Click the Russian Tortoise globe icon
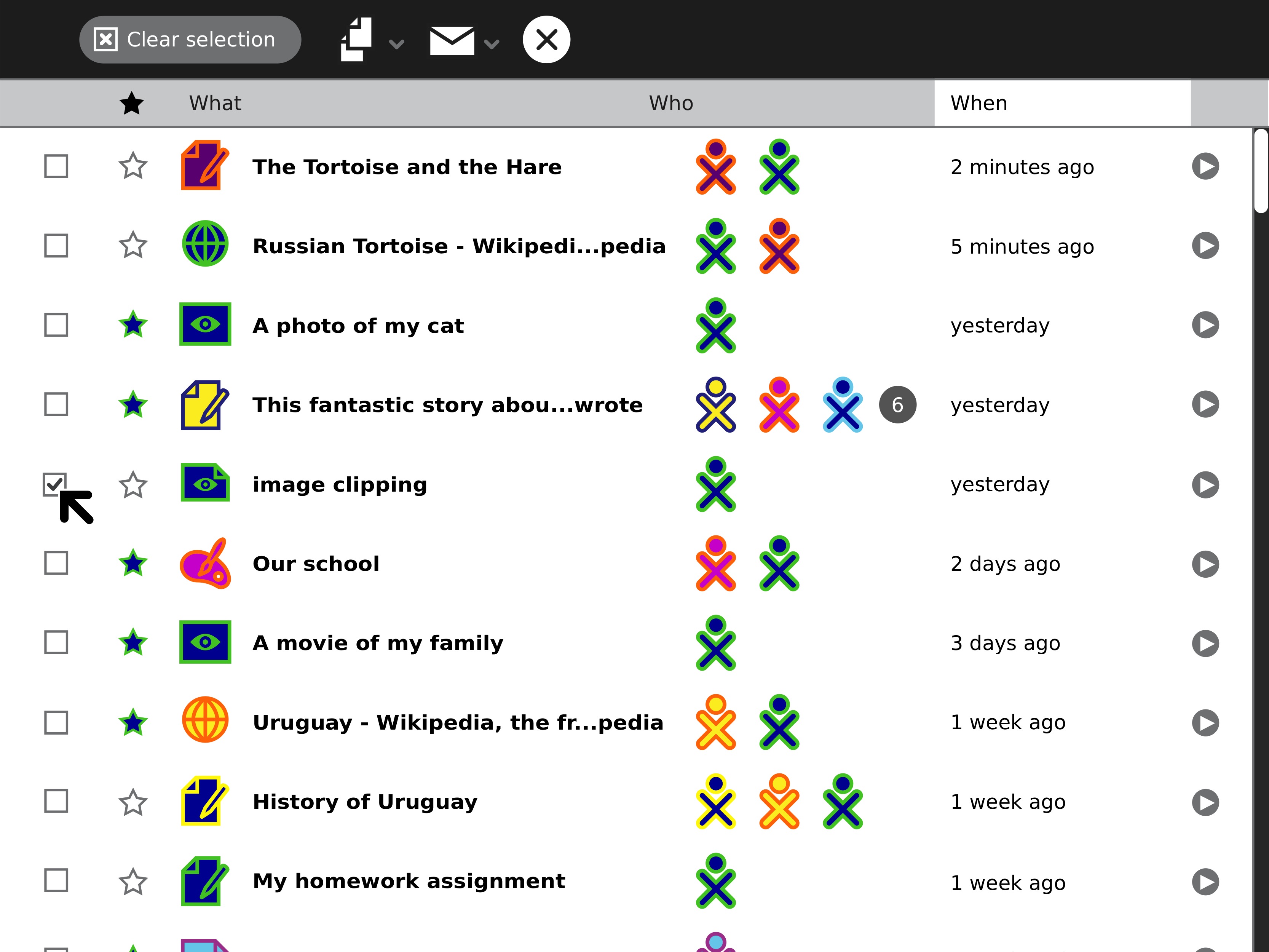 [x=205, y=244]
